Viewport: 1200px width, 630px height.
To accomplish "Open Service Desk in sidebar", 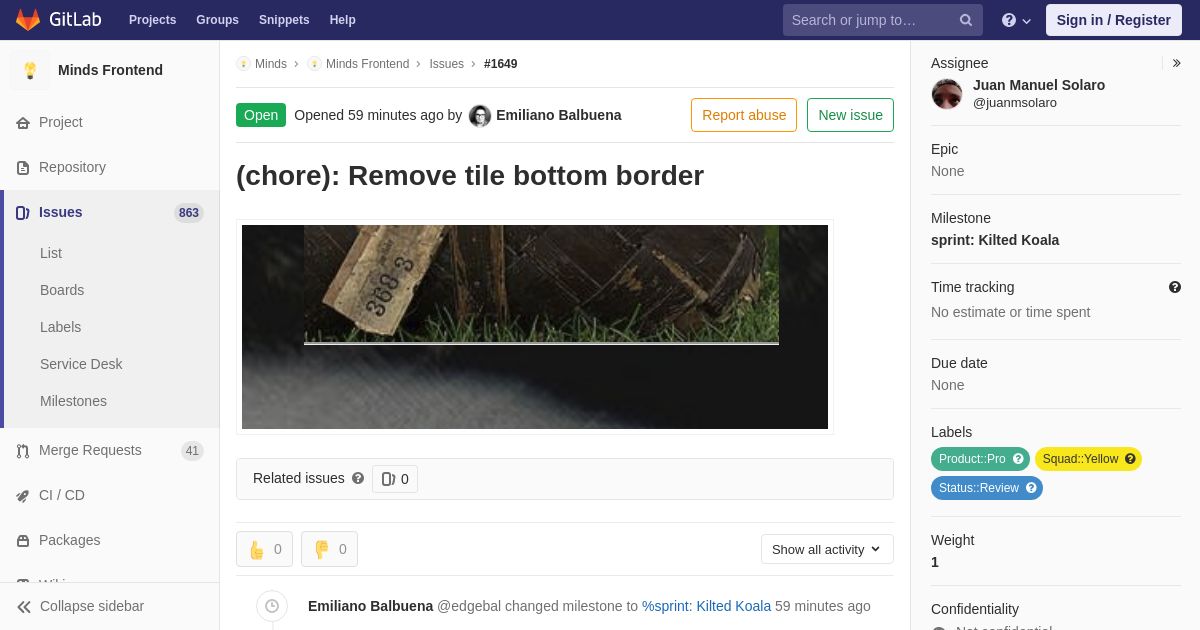I will [x=81, y=364].
